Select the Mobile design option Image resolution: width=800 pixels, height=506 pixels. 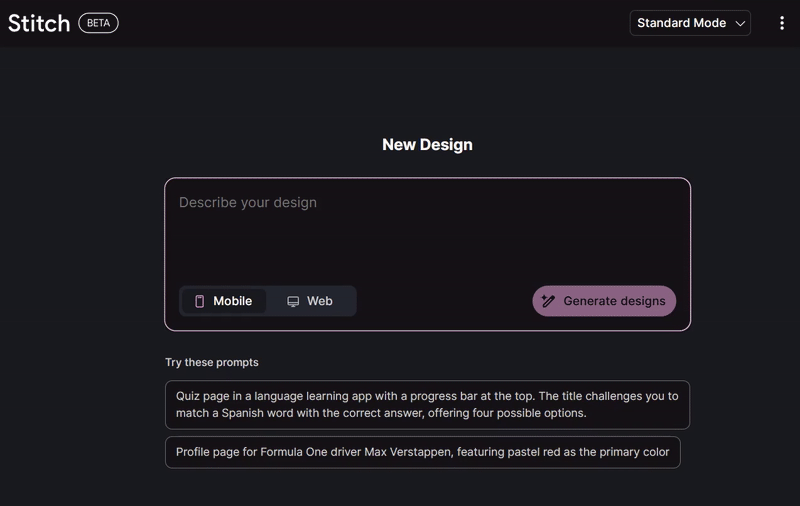[x=223, y=301]
